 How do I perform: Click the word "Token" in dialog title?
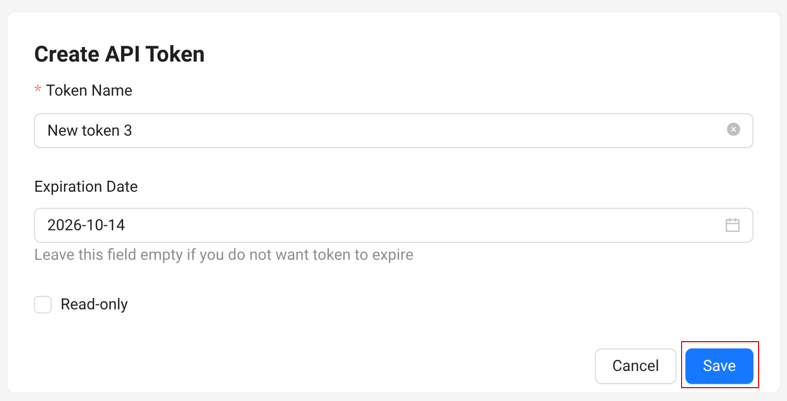[x=174, y=54]
